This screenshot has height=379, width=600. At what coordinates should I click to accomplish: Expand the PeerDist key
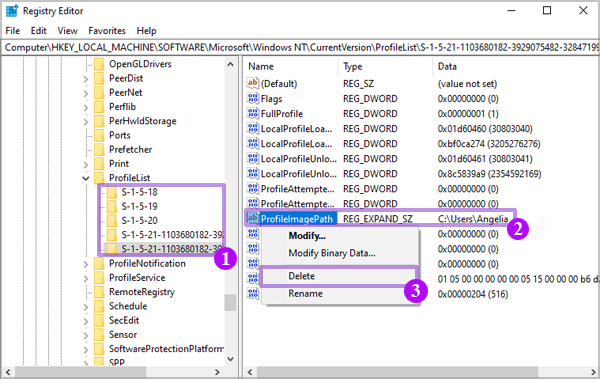(86, 79)
